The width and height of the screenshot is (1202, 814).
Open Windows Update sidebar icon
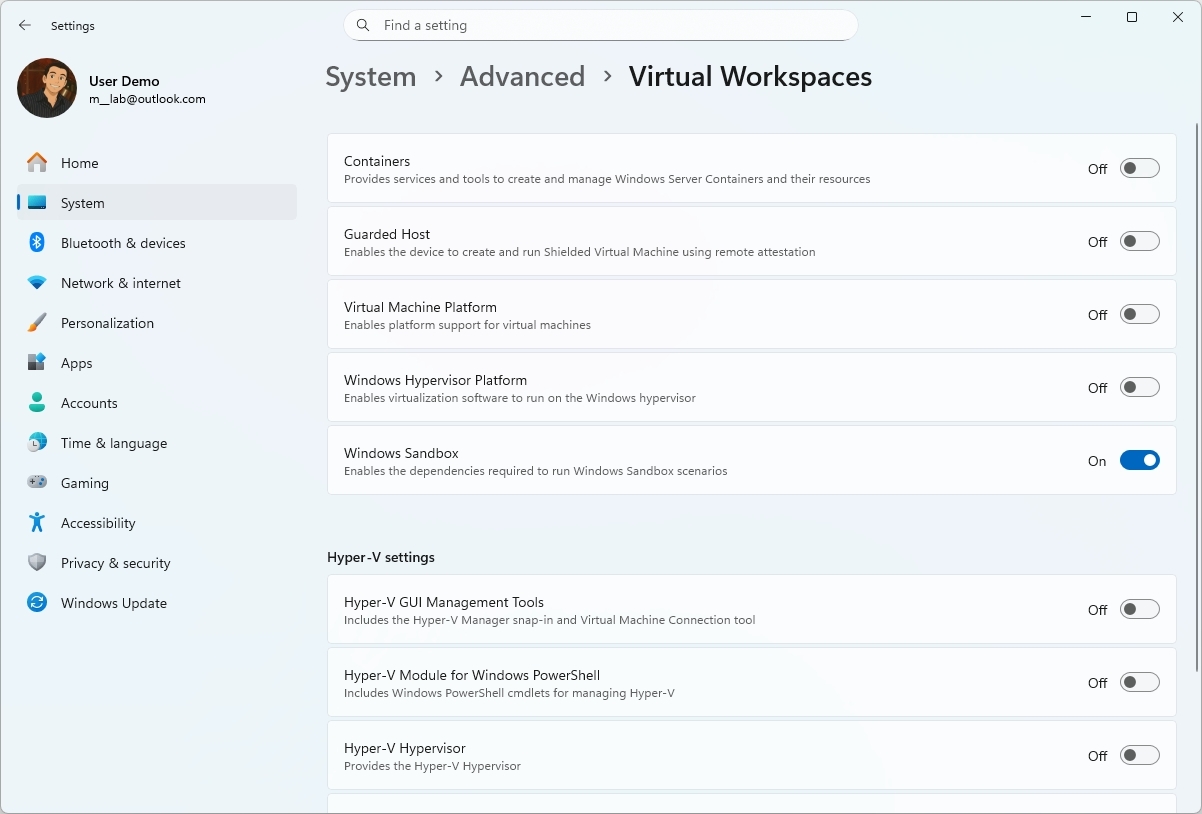pos(37,603)
